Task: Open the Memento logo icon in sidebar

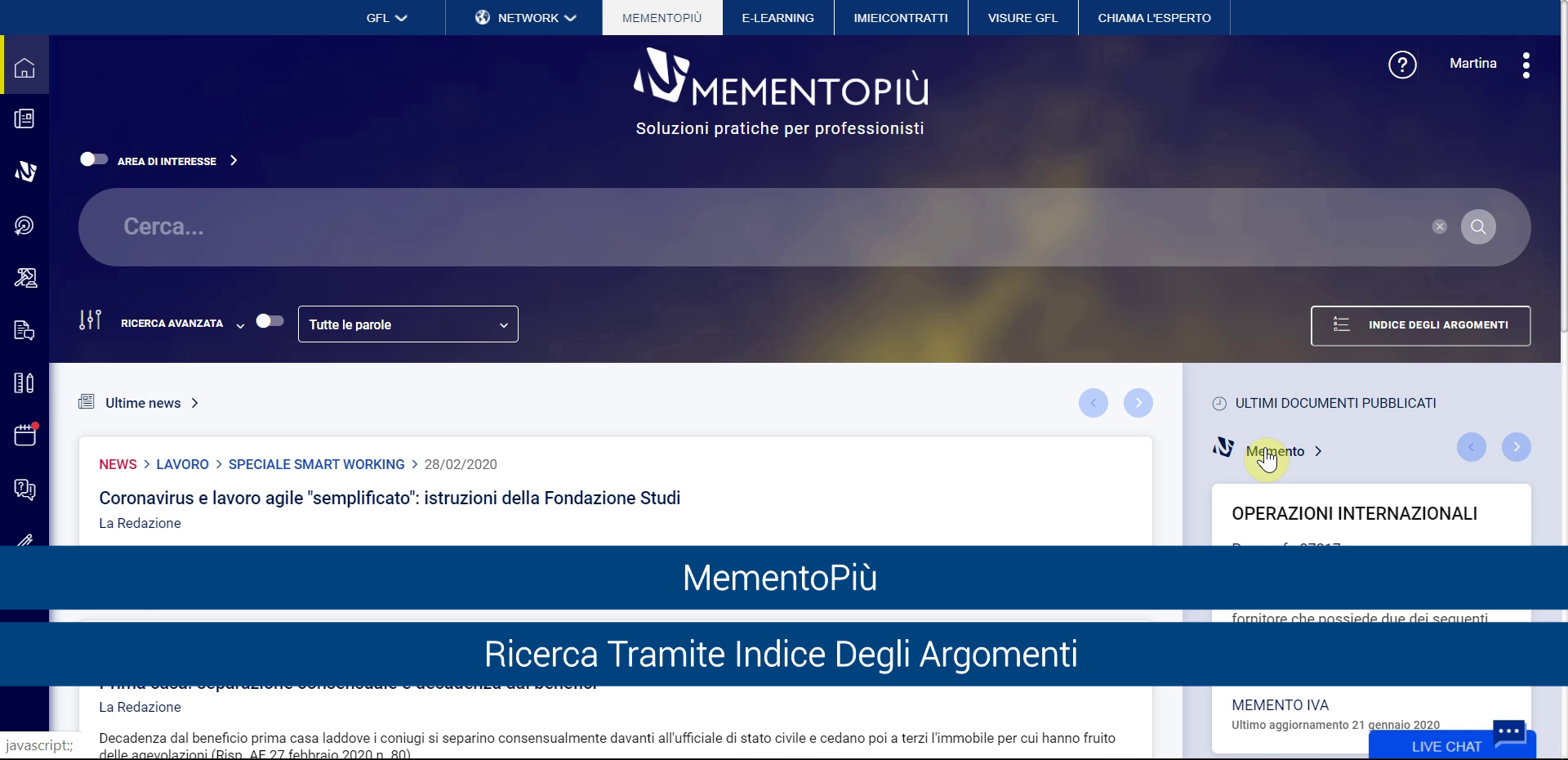Action: (x=25, y=172)
